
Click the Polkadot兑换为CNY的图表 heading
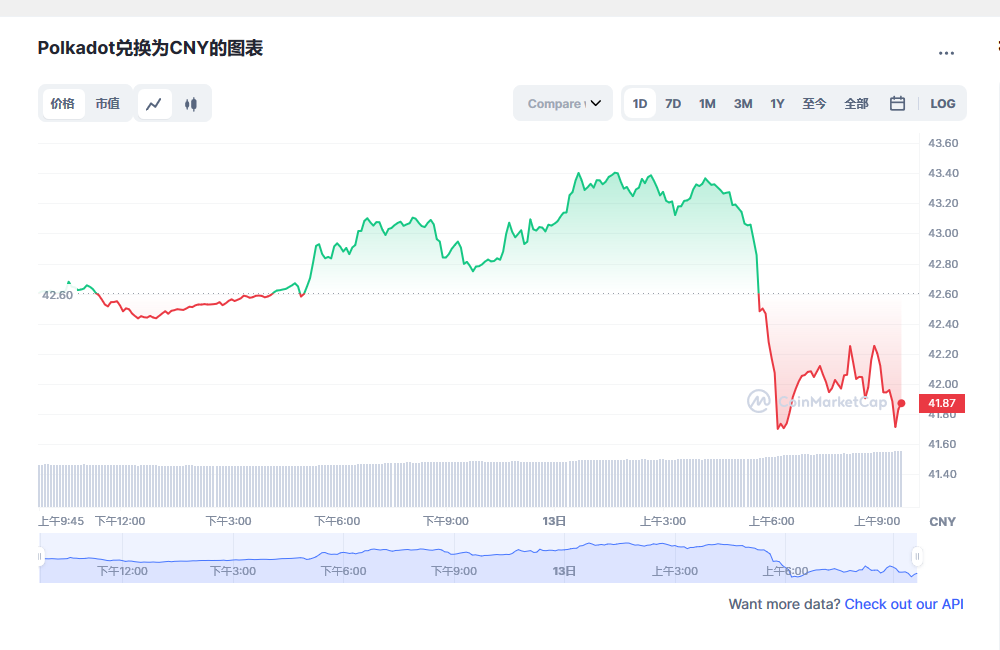click(x=151, y=48)
